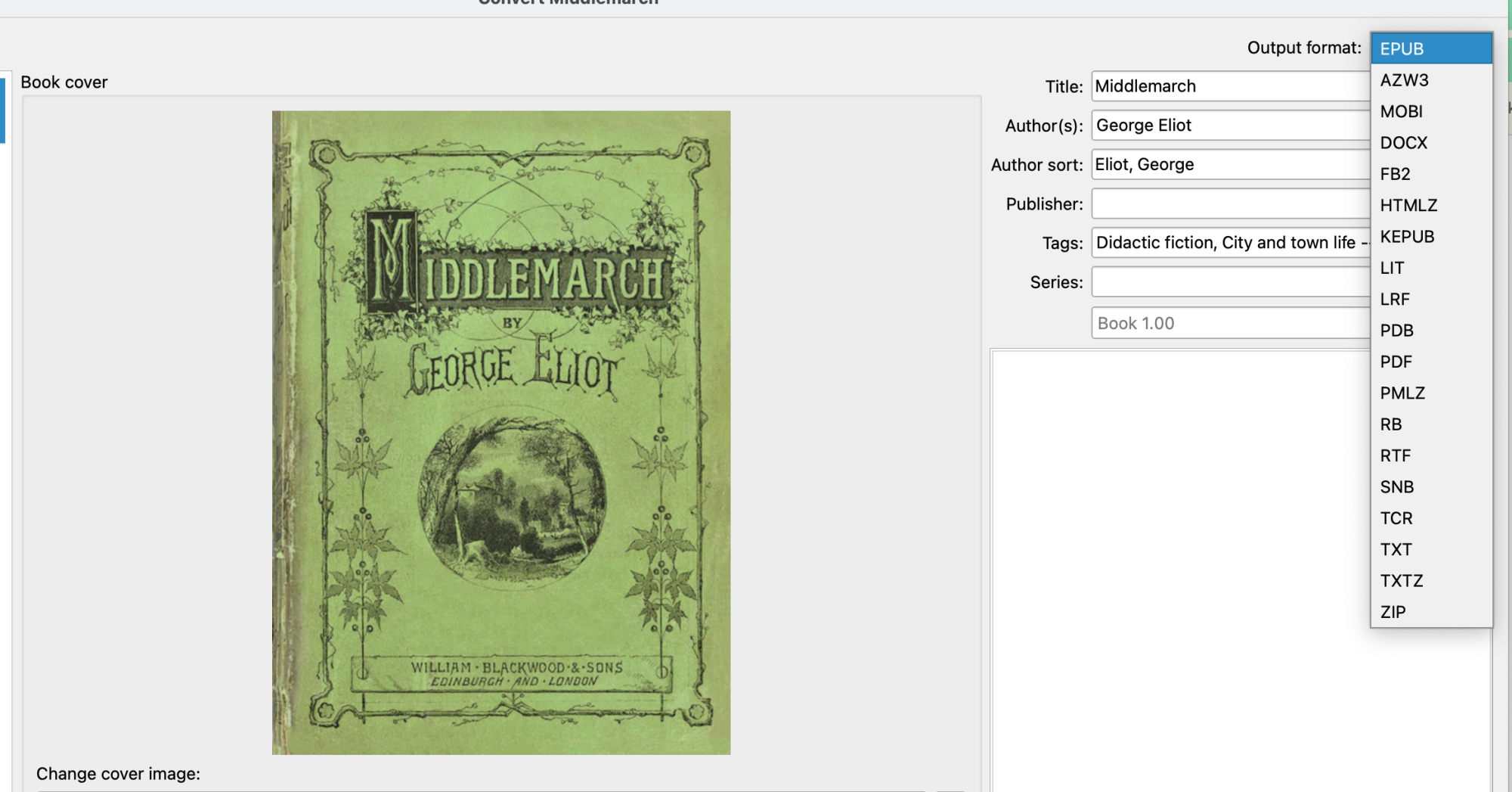Viewport: 1512px width, 792px height.
Task: Click the Book 1.00 series index field
Action: pos(1225,323)
